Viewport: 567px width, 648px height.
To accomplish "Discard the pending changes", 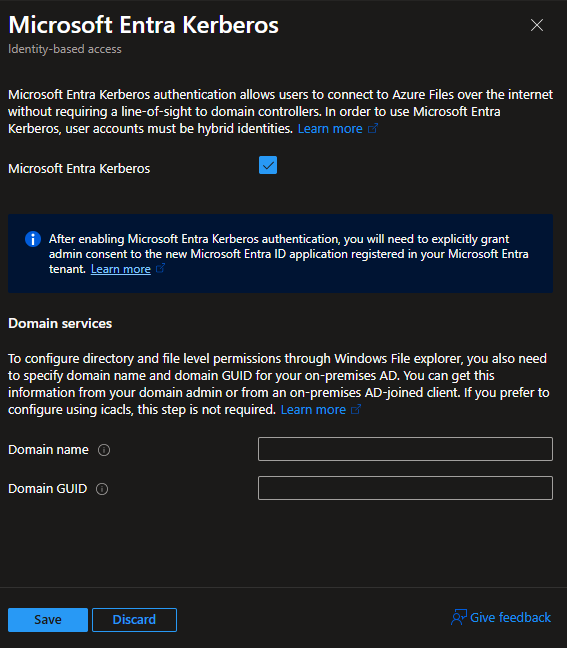I will click(134, 619).
